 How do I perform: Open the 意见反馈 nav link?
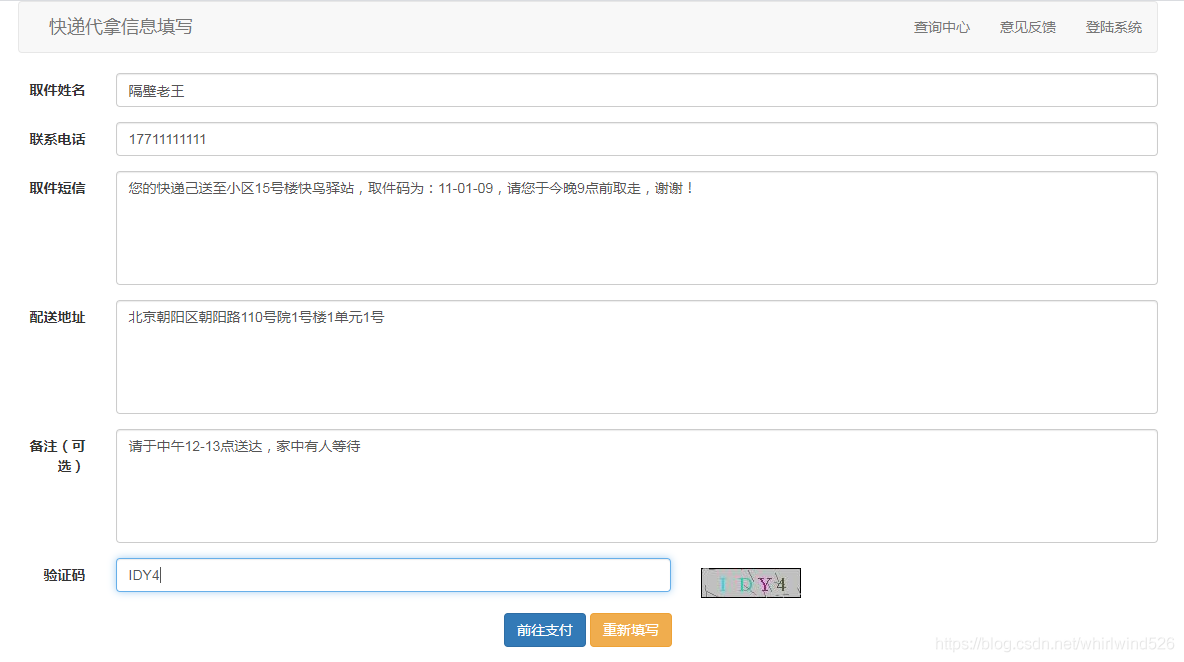pyautogui.click(x=1028, y=27)
